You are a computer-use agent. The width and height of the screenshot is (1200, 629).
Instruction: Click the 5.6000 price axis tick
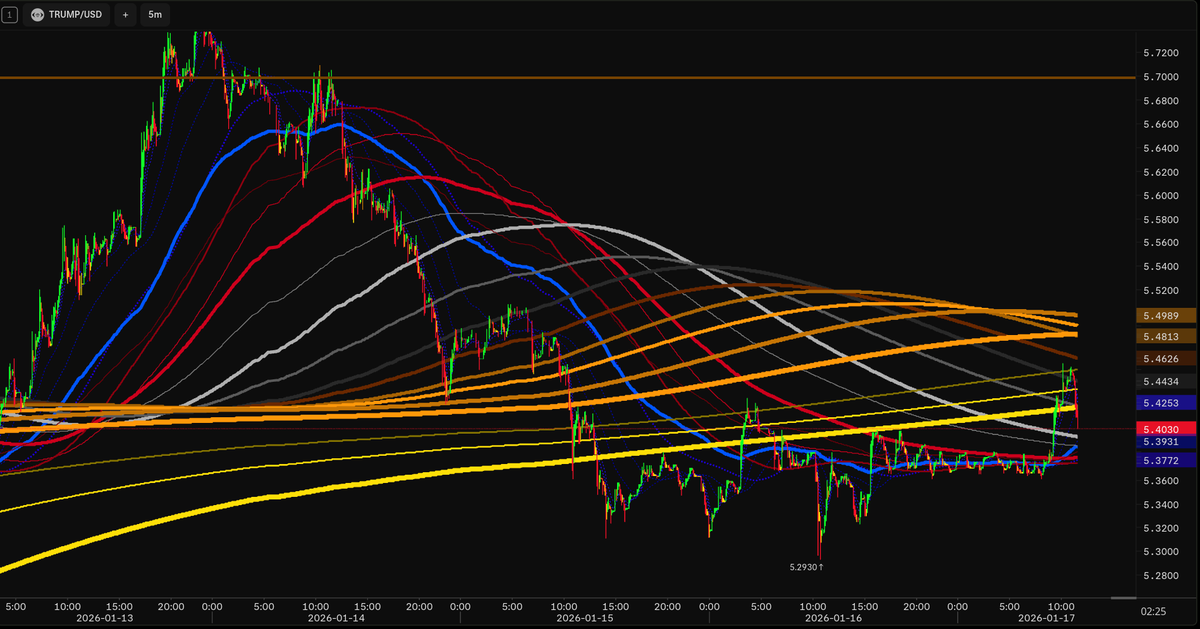click(x=1160, y=196)
